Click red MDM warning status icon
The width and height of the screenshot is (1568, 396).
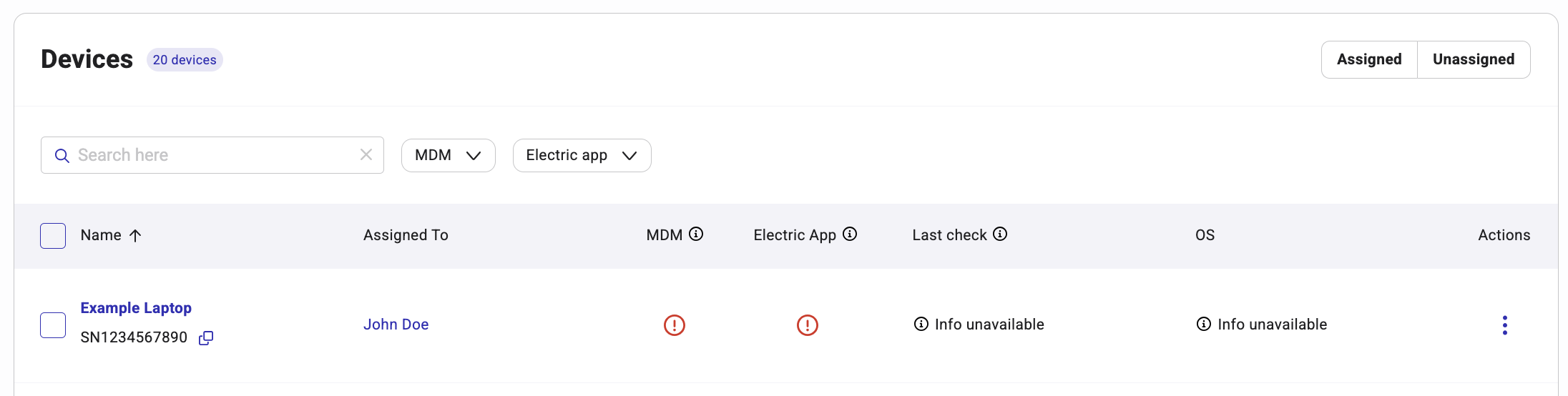coord(675,325)
